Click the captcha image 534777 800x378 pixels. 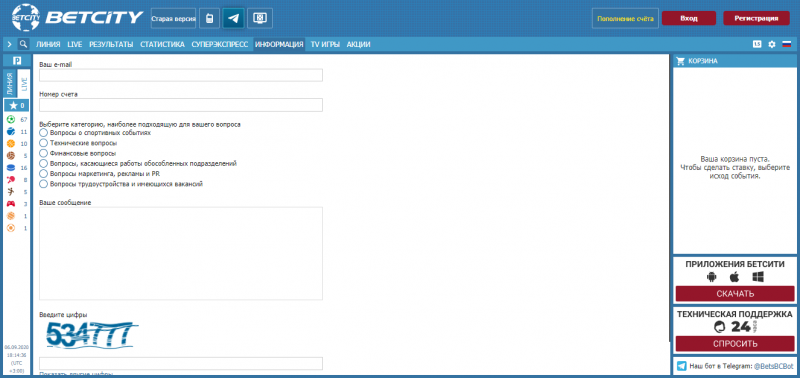(92, 335)
